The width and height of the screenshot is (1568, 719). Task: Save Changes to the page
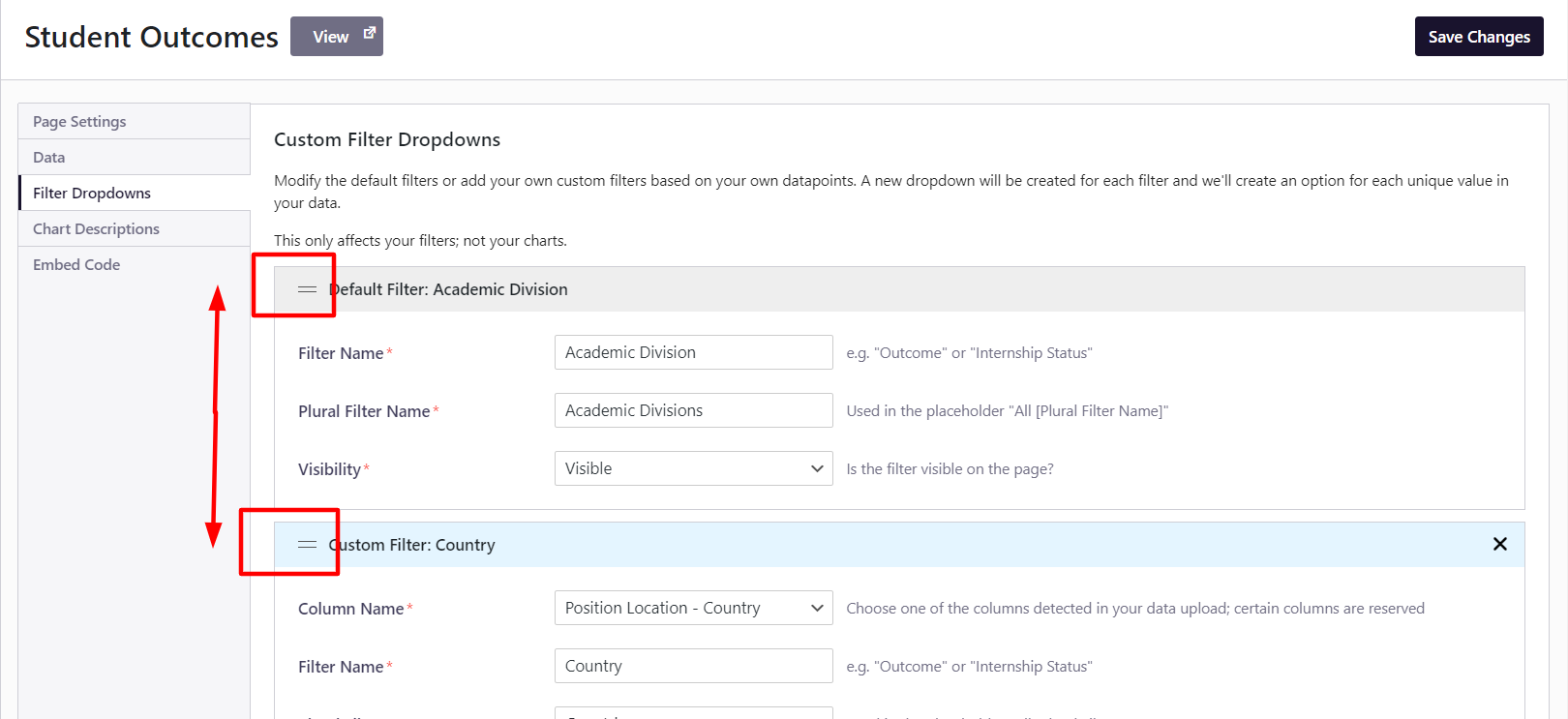[1478, 37]
